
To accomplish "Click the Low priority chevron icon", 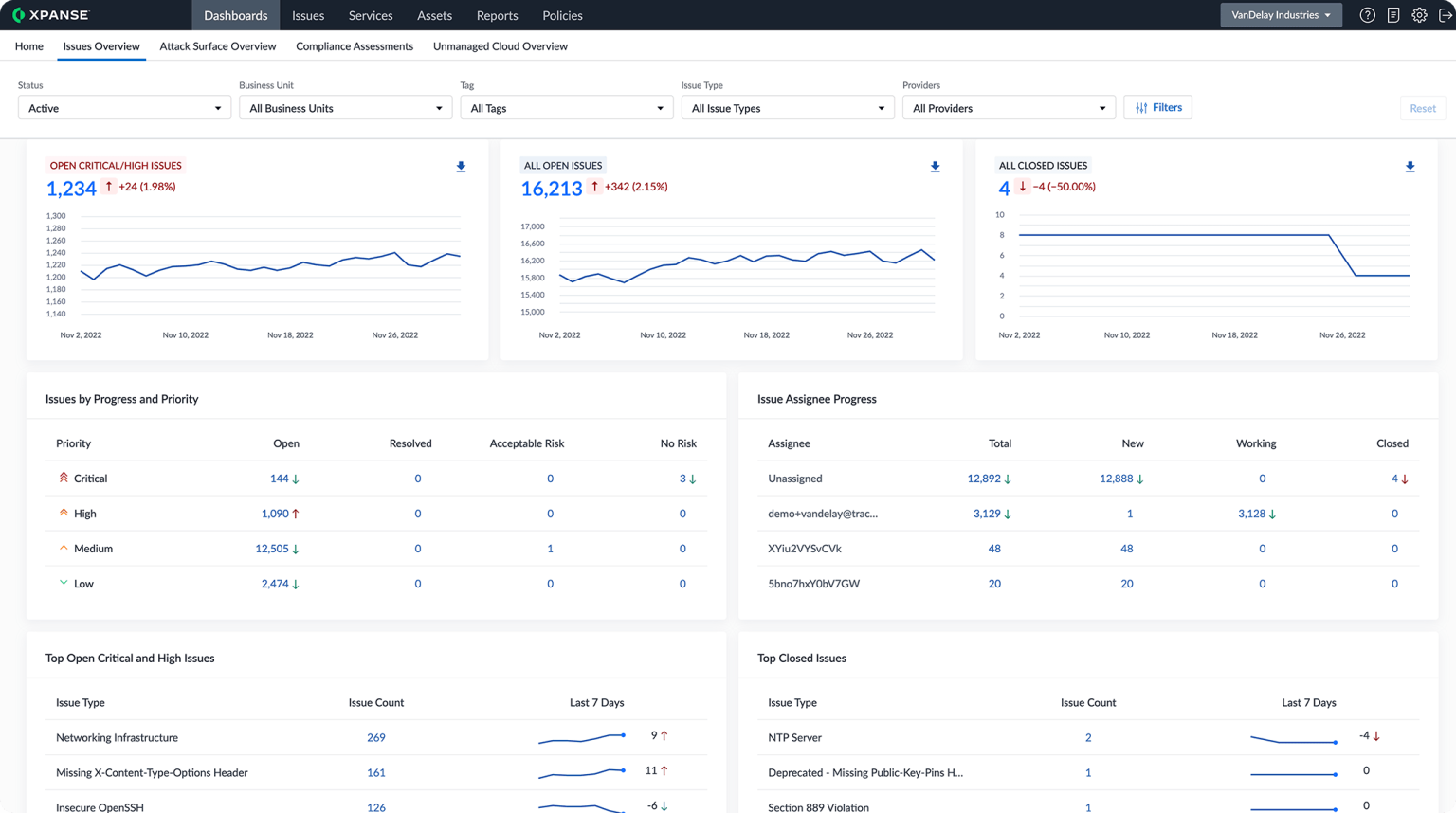I will (x=63, y=583).
